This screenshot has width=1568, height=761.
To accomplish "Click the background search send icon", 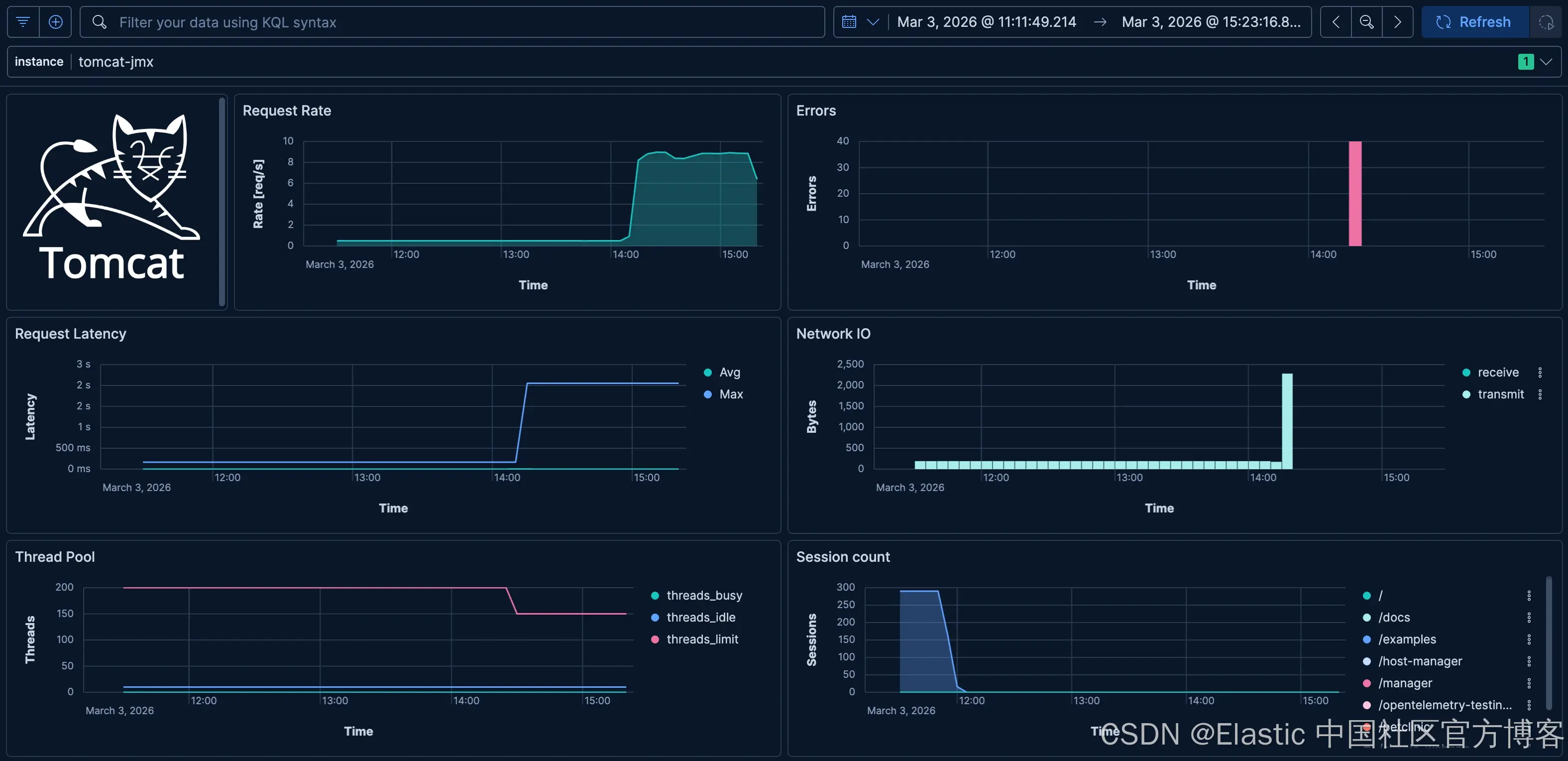I will (1546, 22).
